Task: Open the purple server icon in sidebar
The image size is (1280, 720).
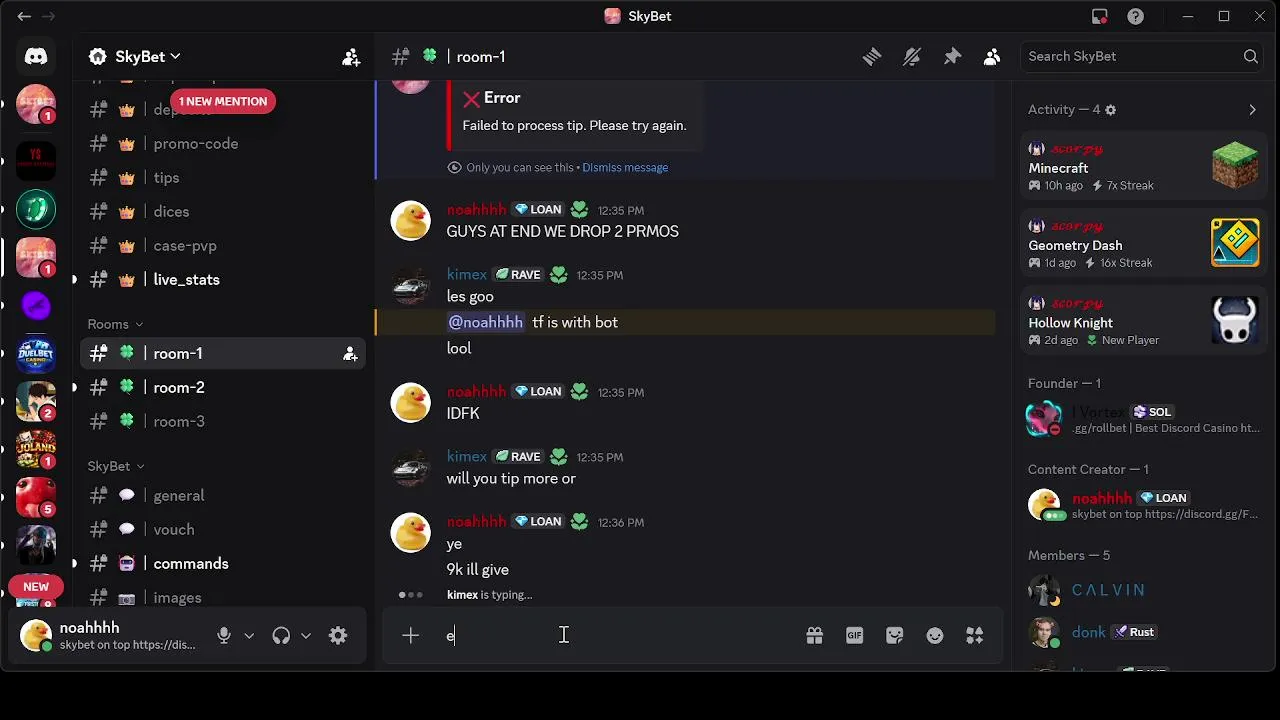Action: tap(36, 305)
